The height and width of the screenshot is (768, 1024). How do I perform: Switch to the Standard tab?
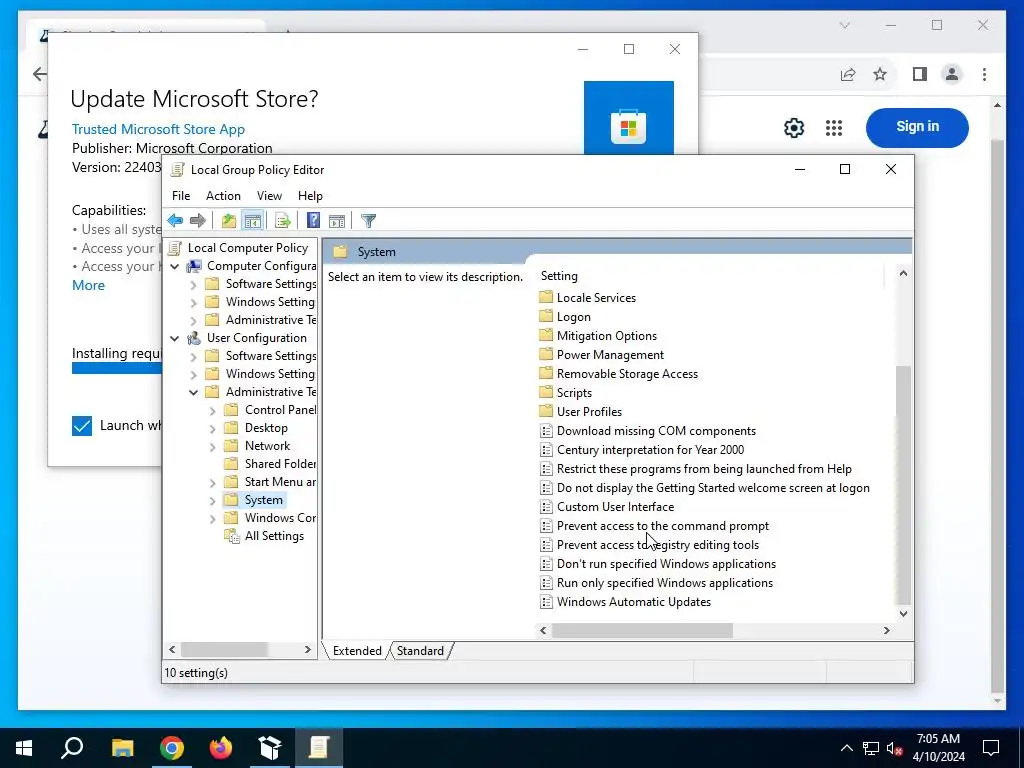420,651
